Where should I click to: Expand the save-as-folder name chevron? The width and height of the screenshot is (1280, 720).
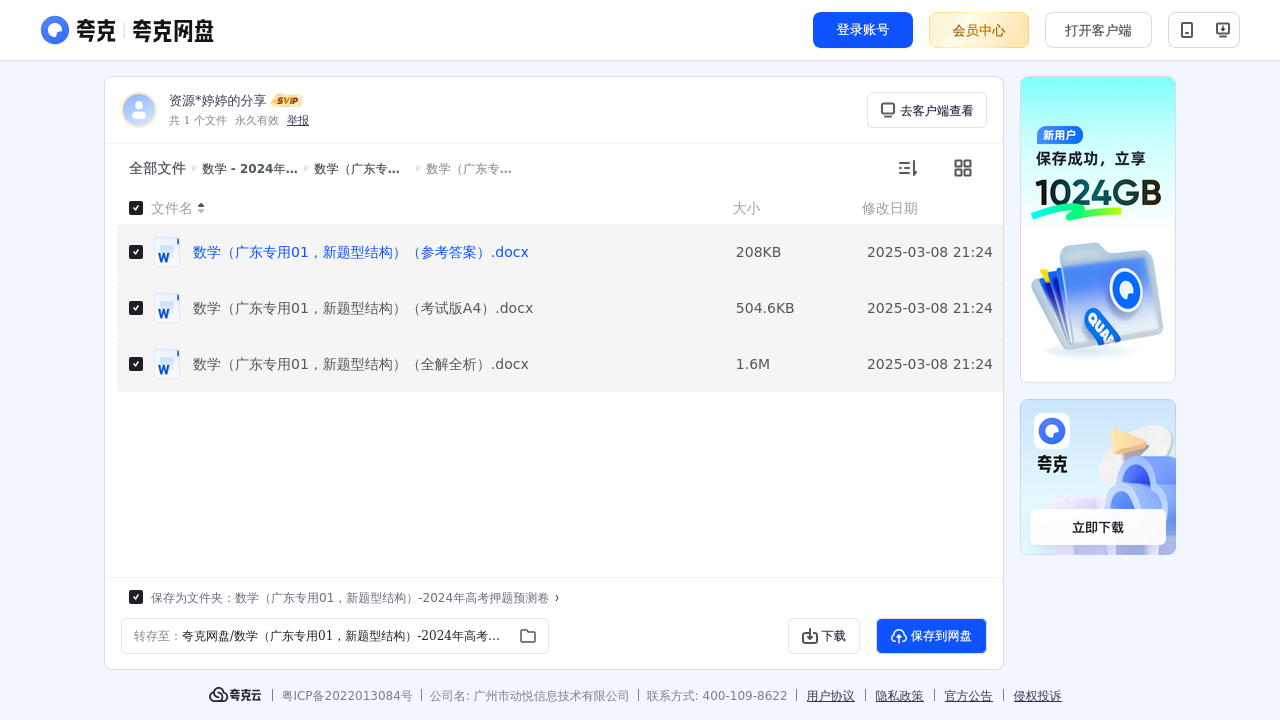[x=557, y=598]
